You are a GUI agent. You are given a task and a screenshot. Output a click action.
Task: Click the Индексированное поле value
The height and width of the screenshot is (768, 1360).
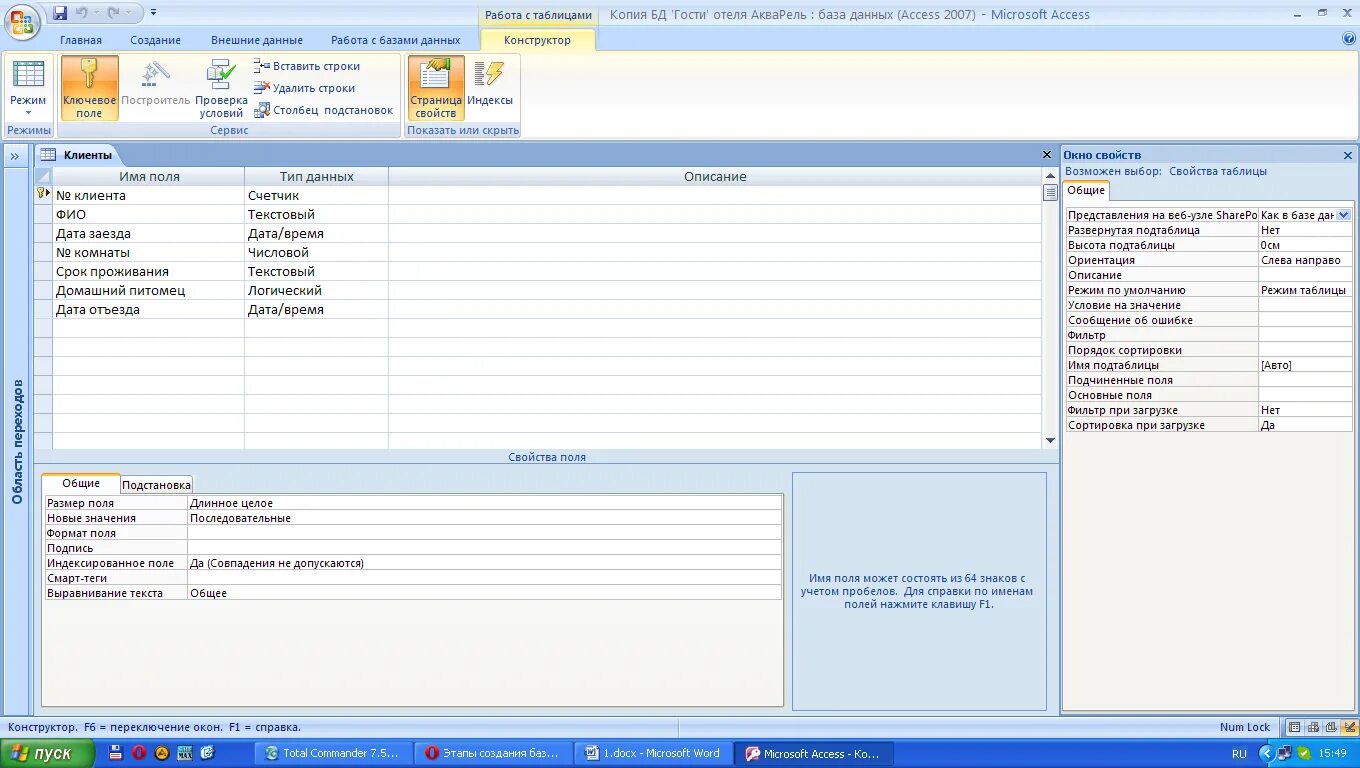[484, 563]
